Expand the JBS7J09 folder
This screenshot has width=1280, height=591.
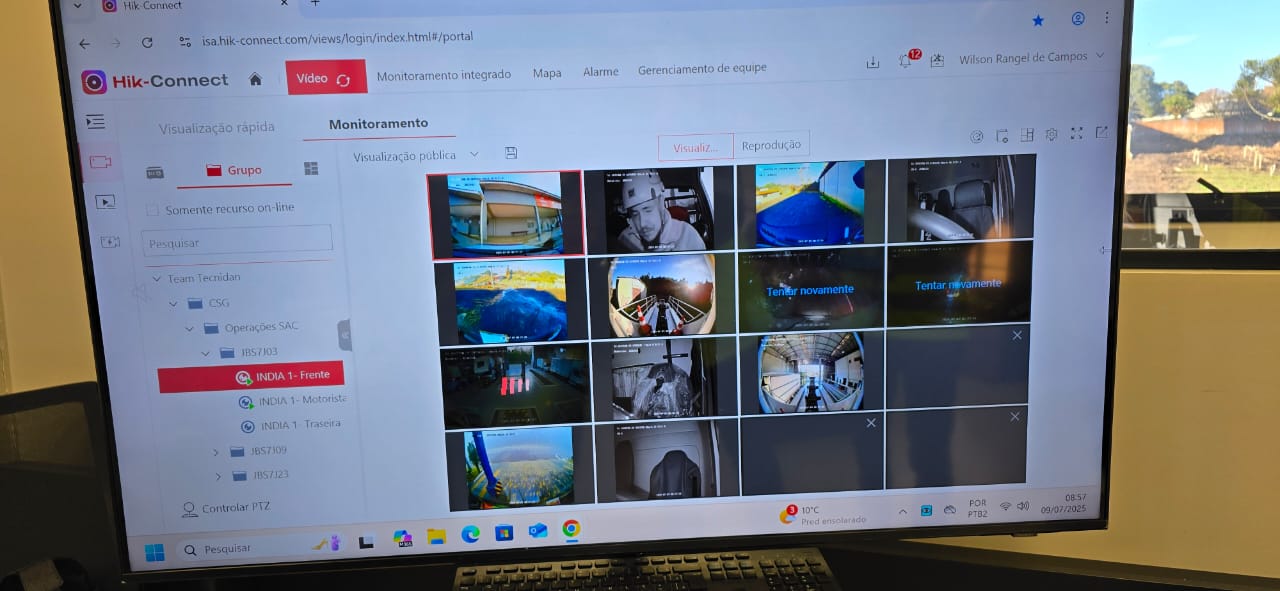coord(216,452)
